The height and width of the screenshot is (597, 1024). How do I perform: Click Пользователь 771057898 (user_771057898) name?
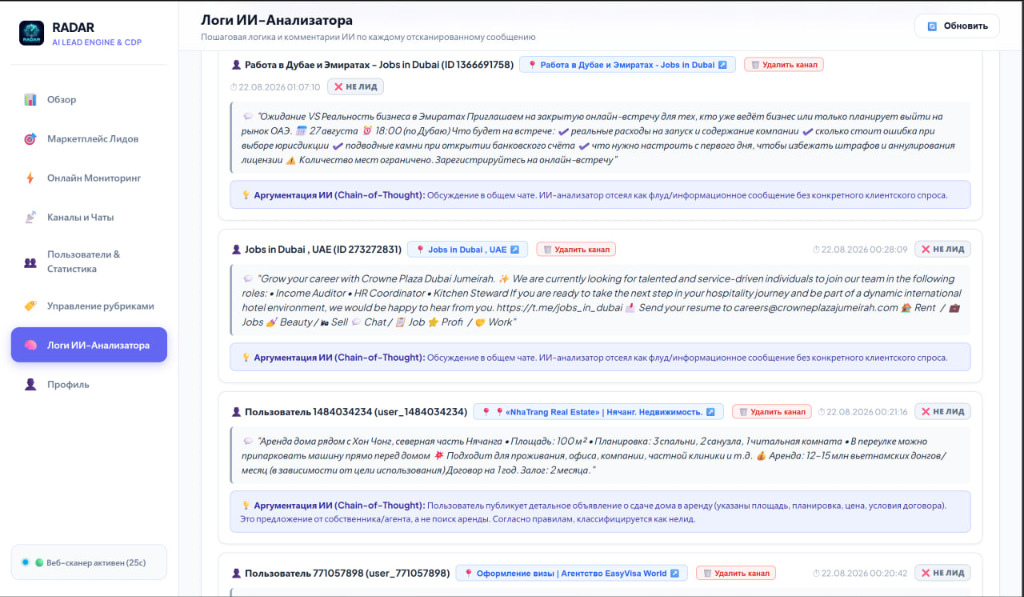(x=347, y=573)
